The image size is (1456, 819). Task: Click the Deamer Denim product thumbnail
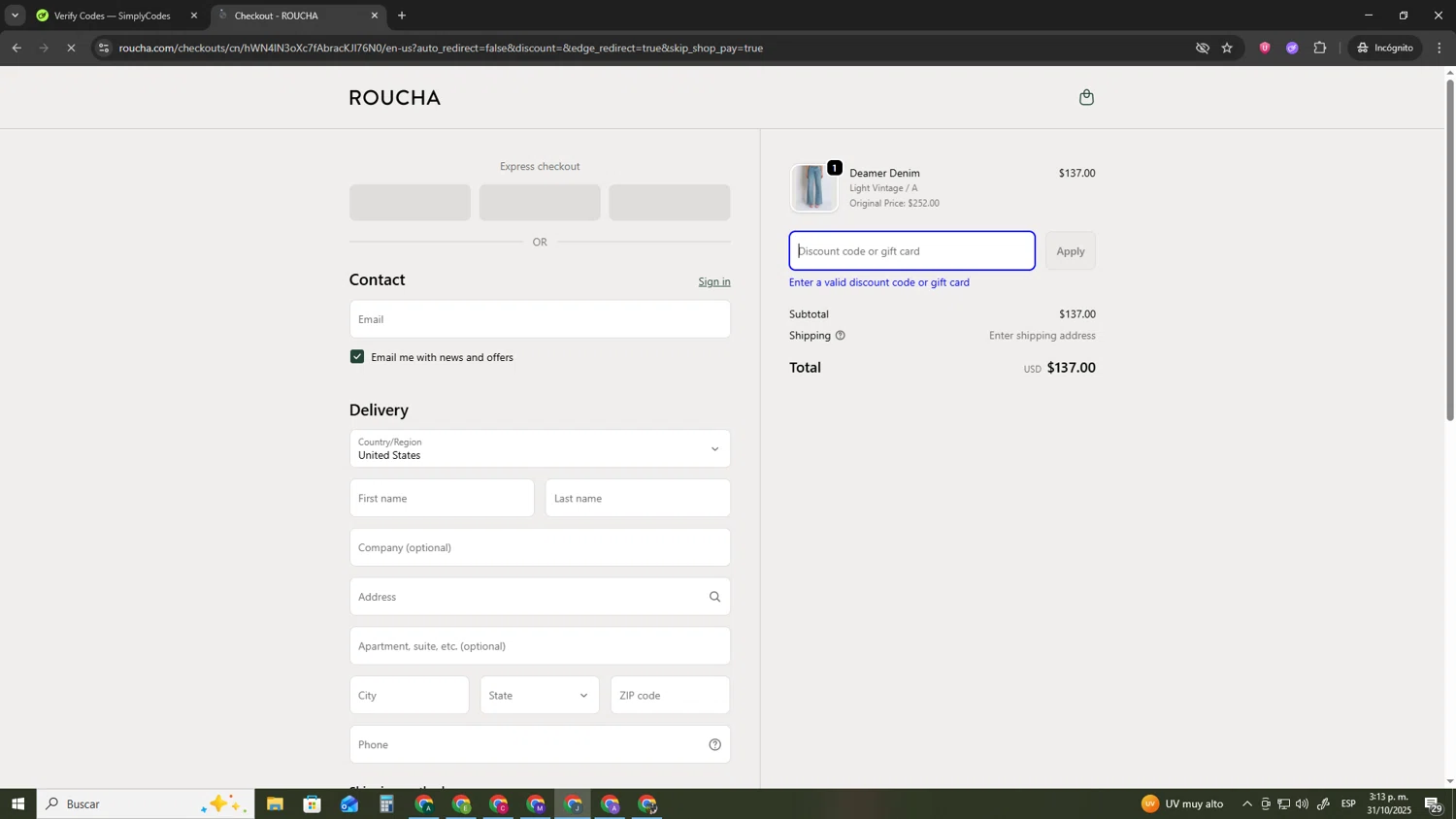(x=813, y=188)
